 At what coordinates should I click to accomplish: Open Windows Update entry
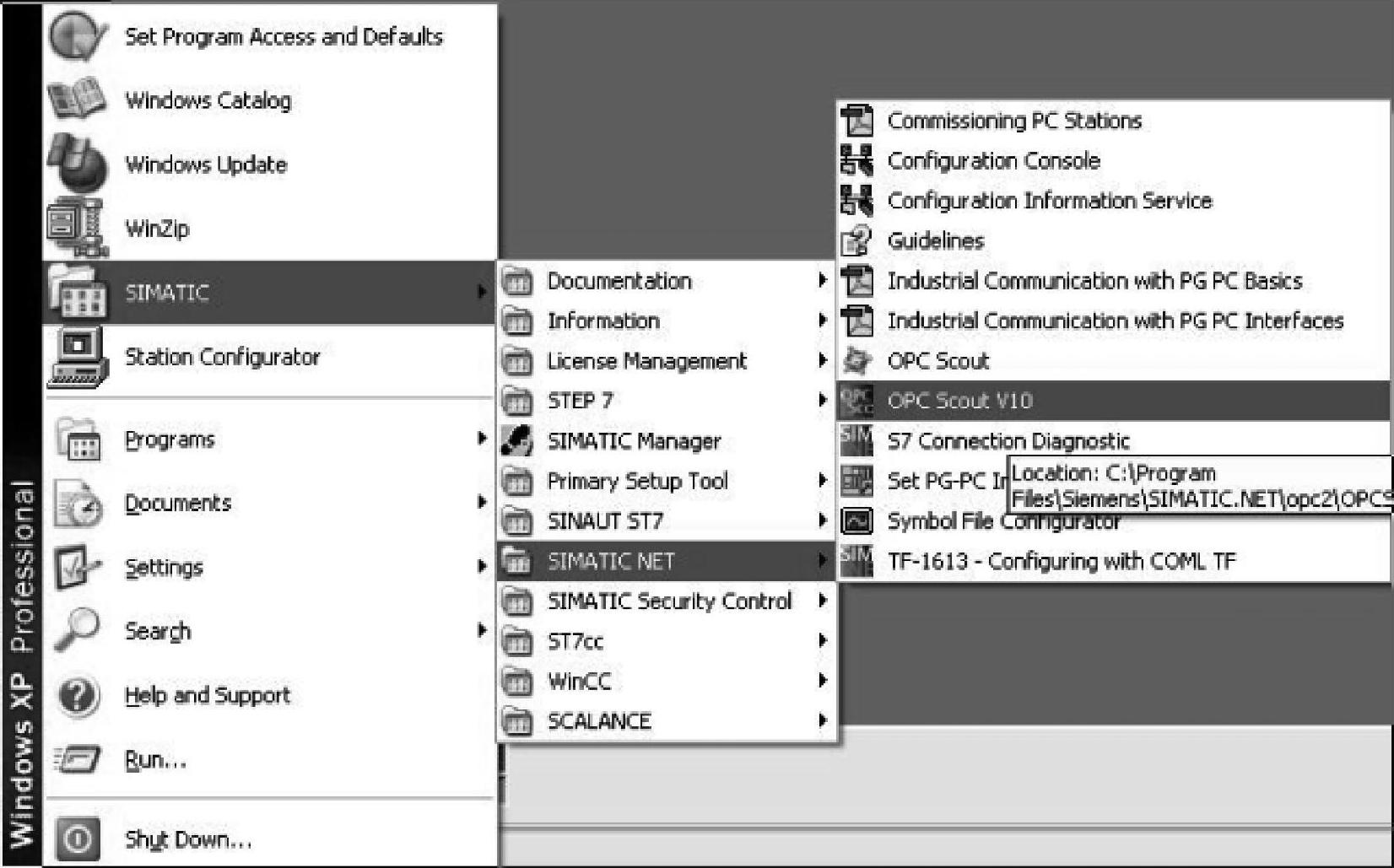coord(269,164)
